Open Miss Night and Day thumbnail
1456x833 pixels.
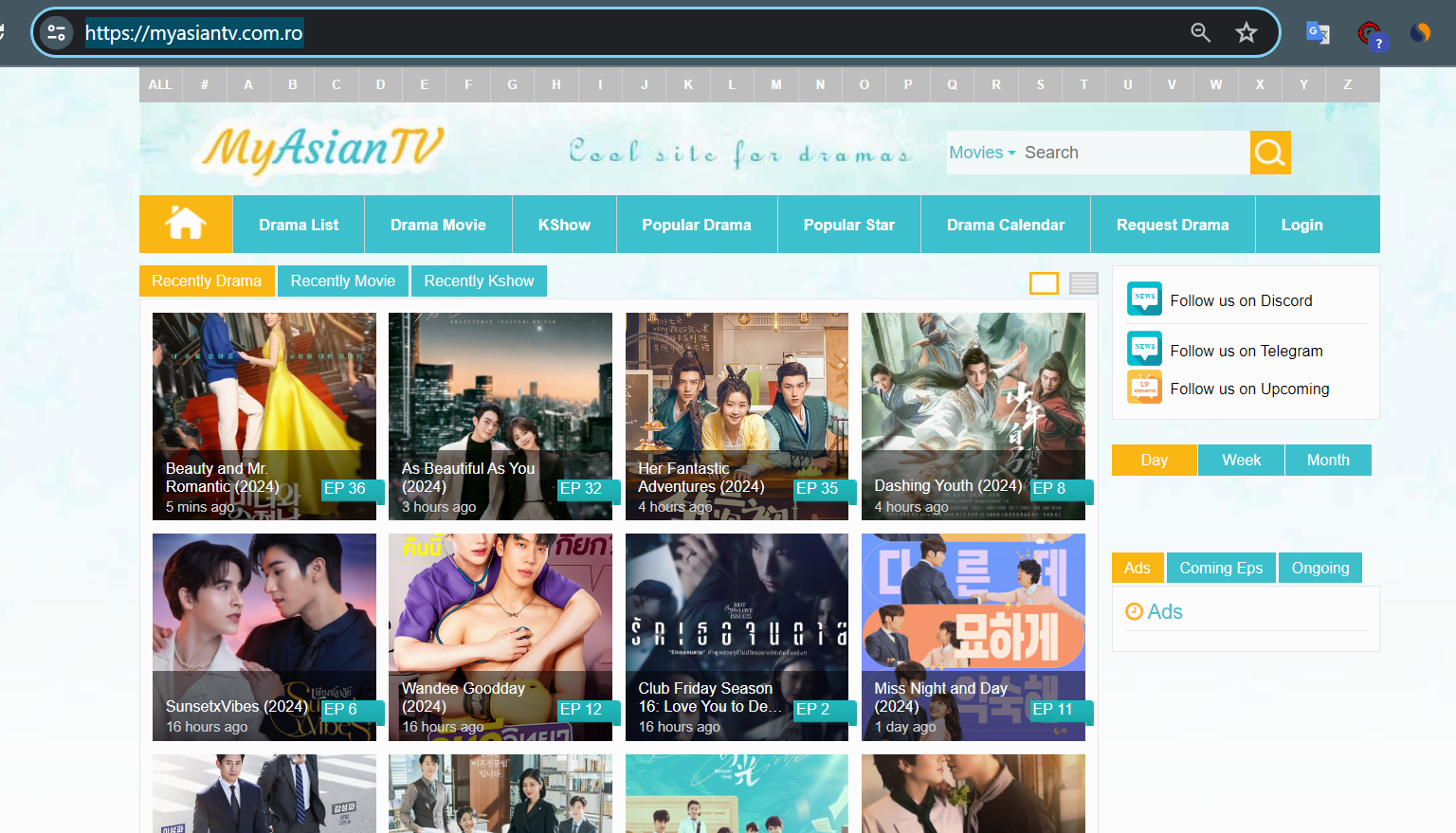(x=974, y=637)
